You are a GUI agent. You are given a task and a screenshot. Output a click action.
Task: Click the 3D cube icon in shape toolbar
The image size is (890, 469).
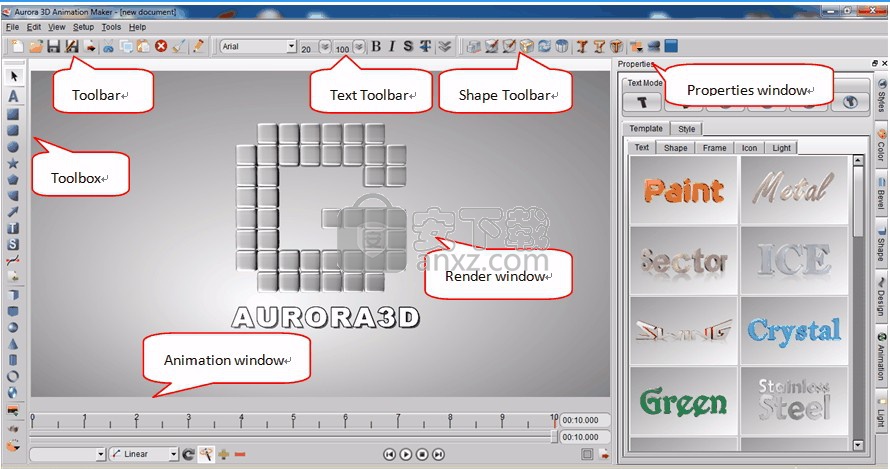pos(527,47)
